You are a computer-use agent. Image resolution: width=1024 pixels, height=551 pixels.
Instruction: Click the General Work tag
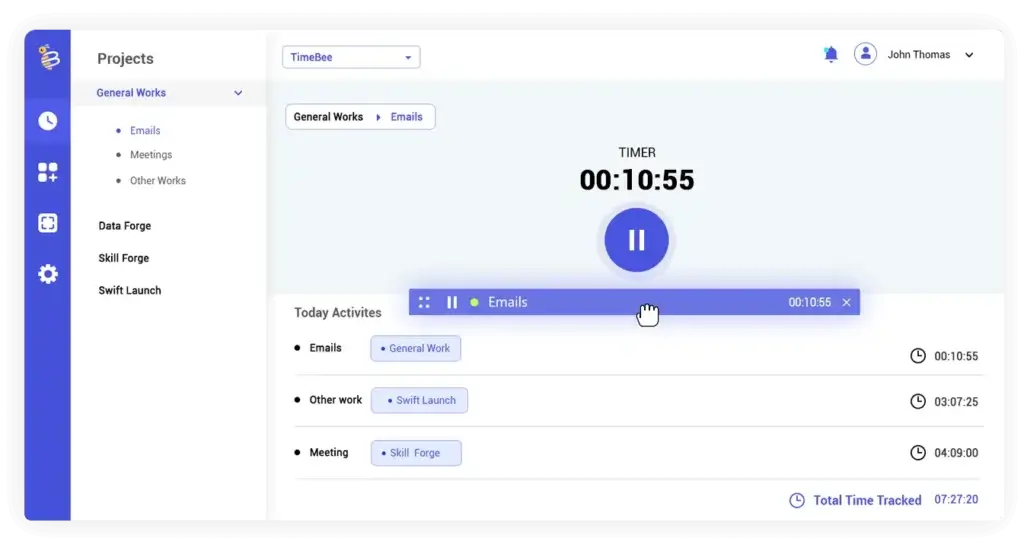415,349
